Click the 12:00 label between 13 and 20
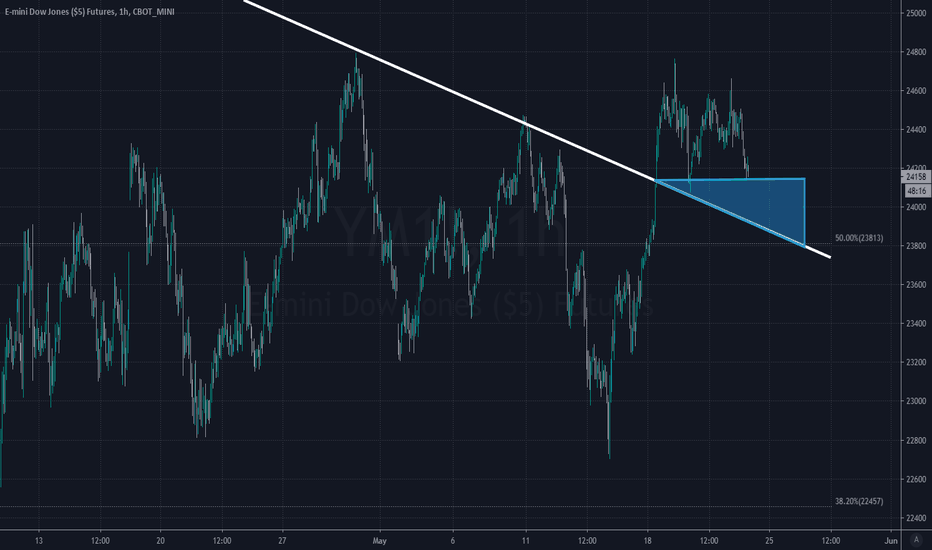Viewport: 932px width, 550px height. click(100, 540)
